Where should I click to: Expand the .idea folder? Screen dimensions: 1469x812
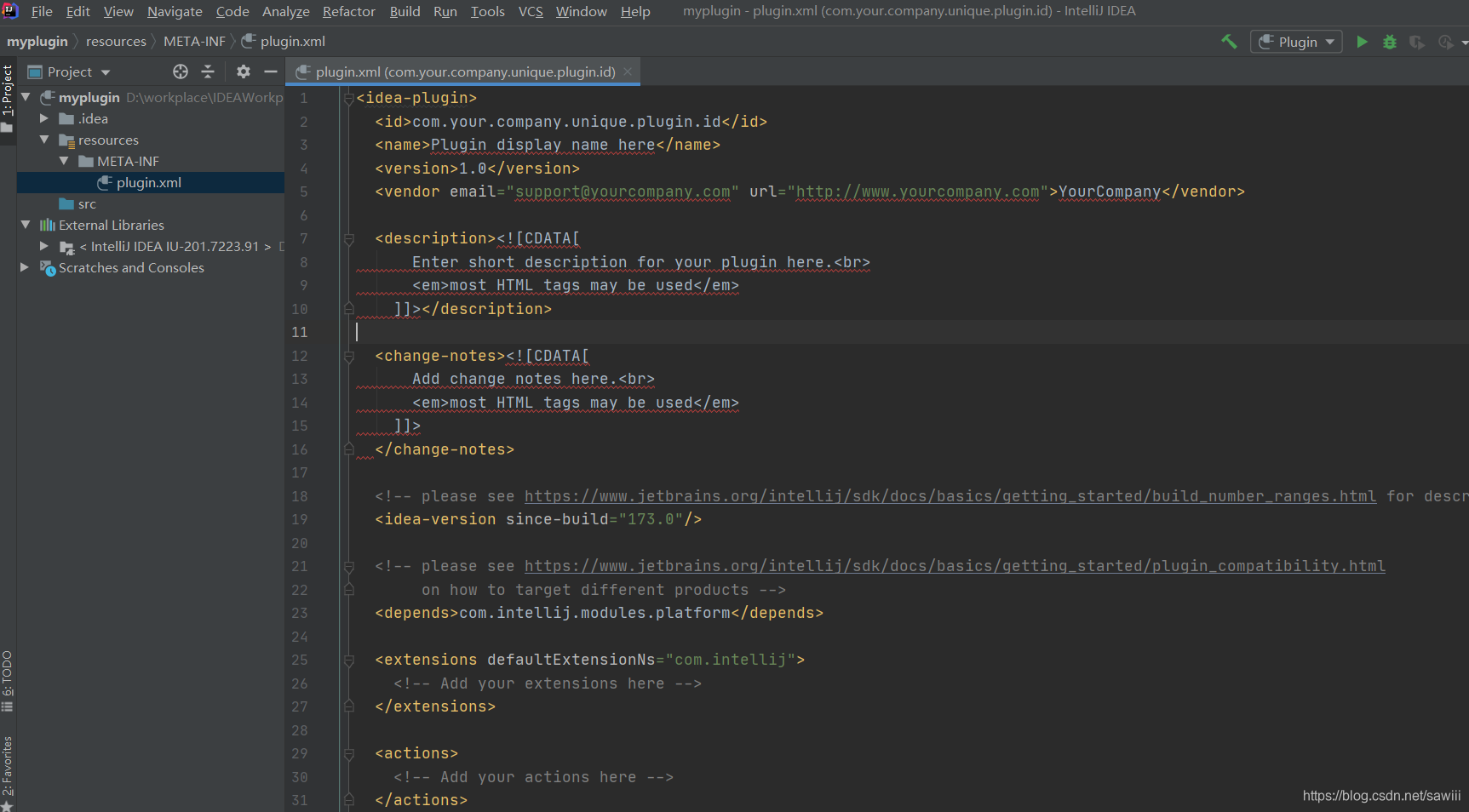coord(44,118)
